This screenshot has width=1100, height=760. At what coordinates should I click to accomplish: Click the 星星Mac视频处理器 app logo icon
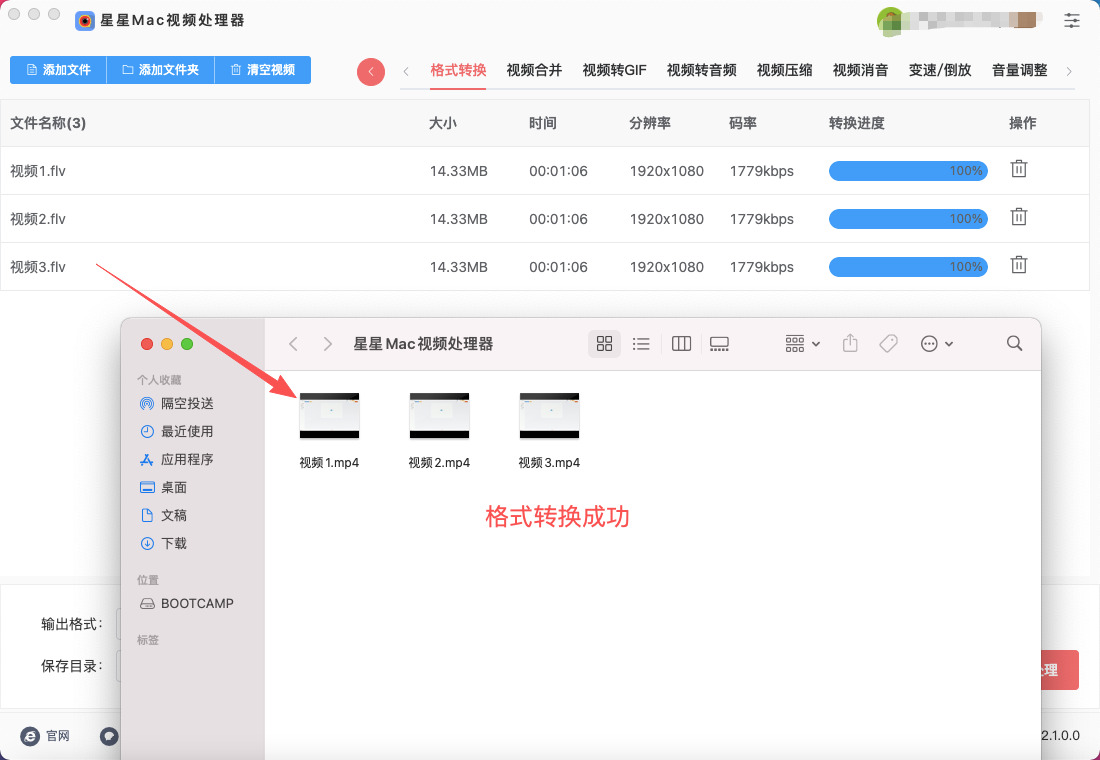click(x=85, y=20)
